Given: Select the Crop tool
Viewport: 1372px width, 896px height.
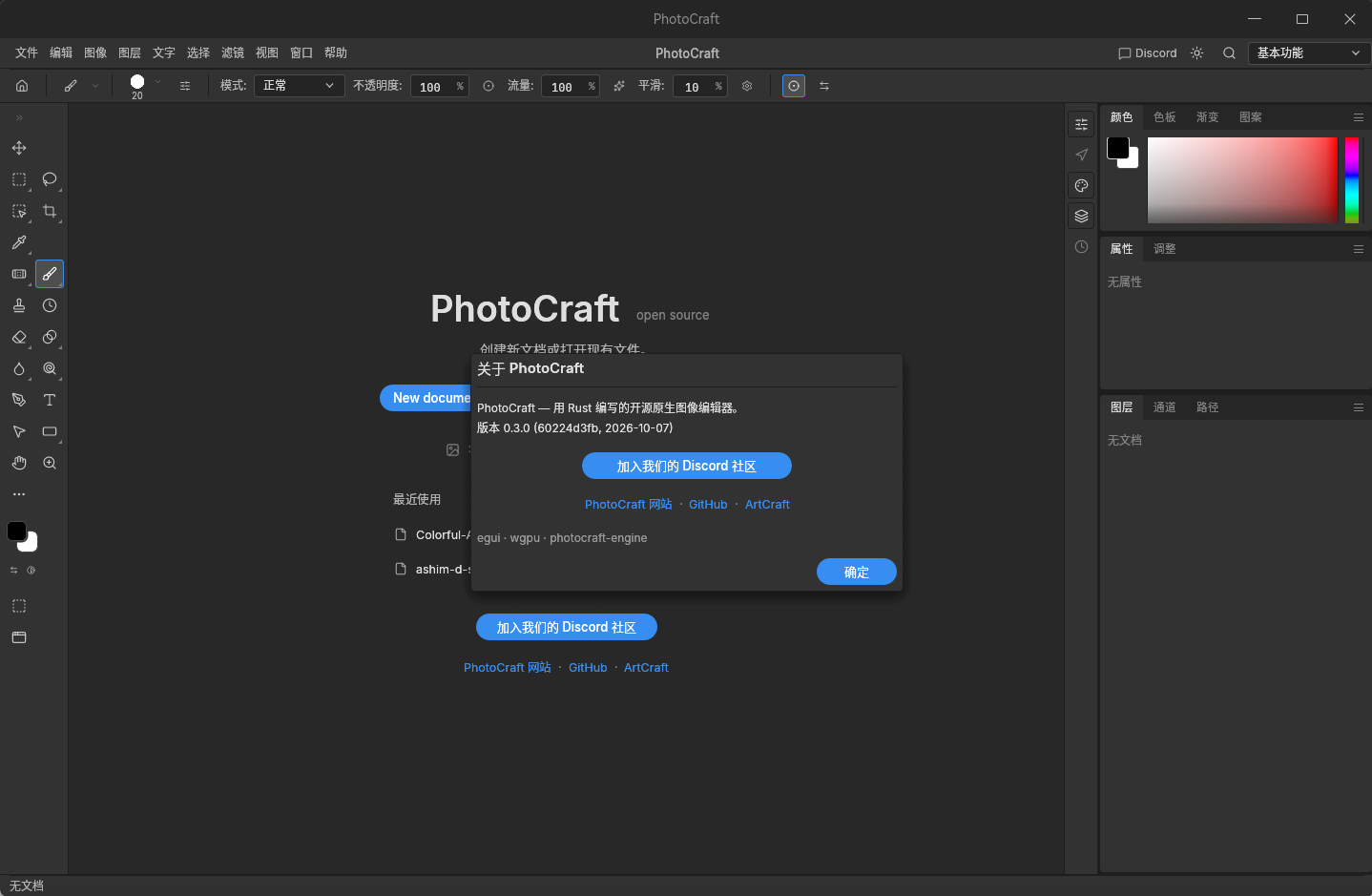Looking at the screenshot, I should coord(50,211).
